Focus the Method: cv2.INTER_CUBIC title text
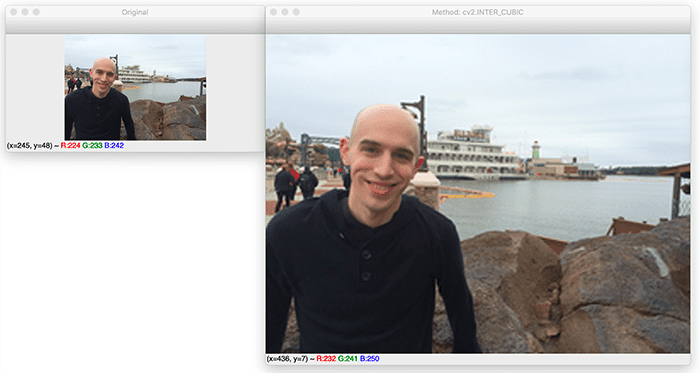Viewport: 700px width, 373px height. [x=477, y=12]
